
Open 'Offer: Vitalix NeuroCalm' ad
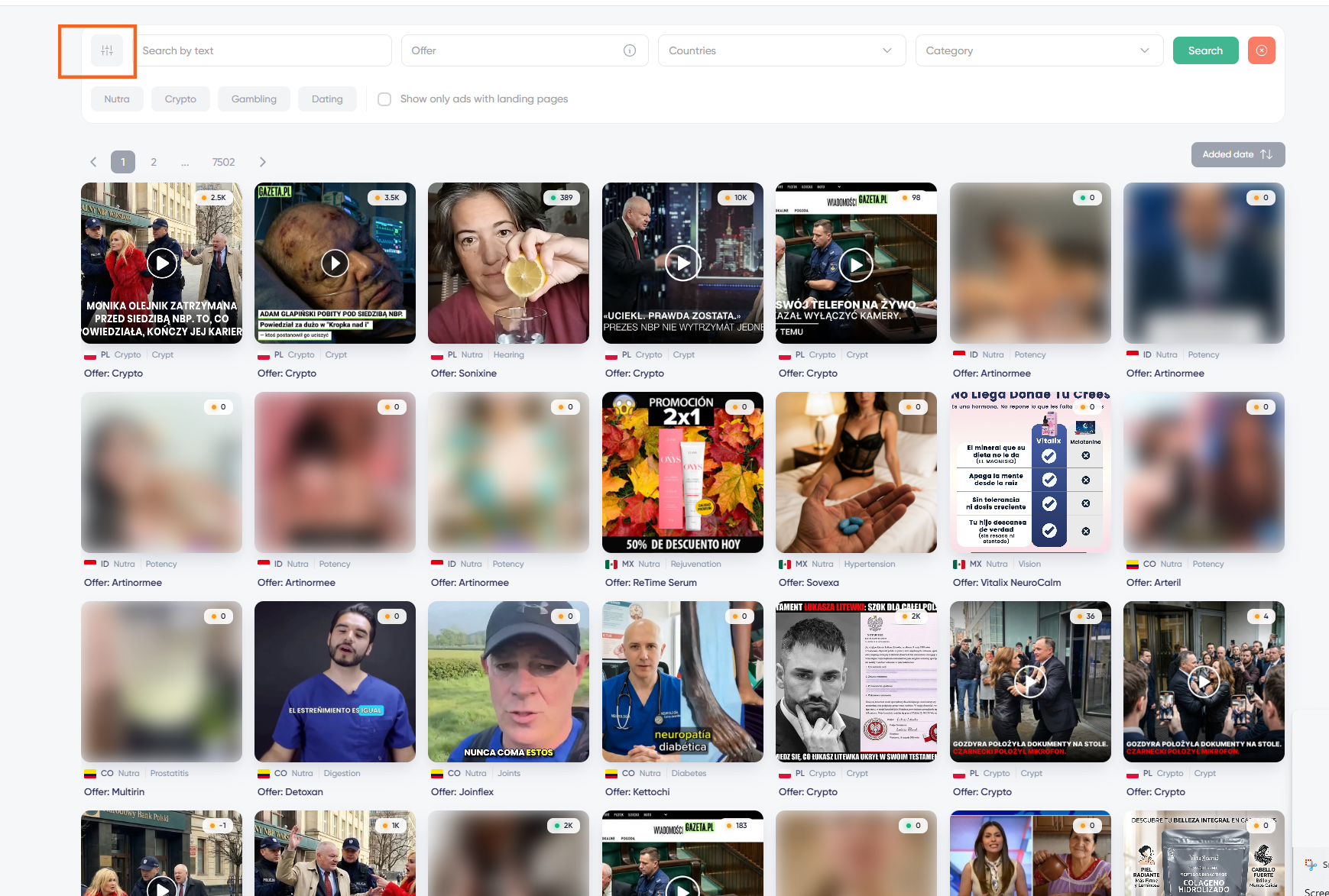(1006, 583)
